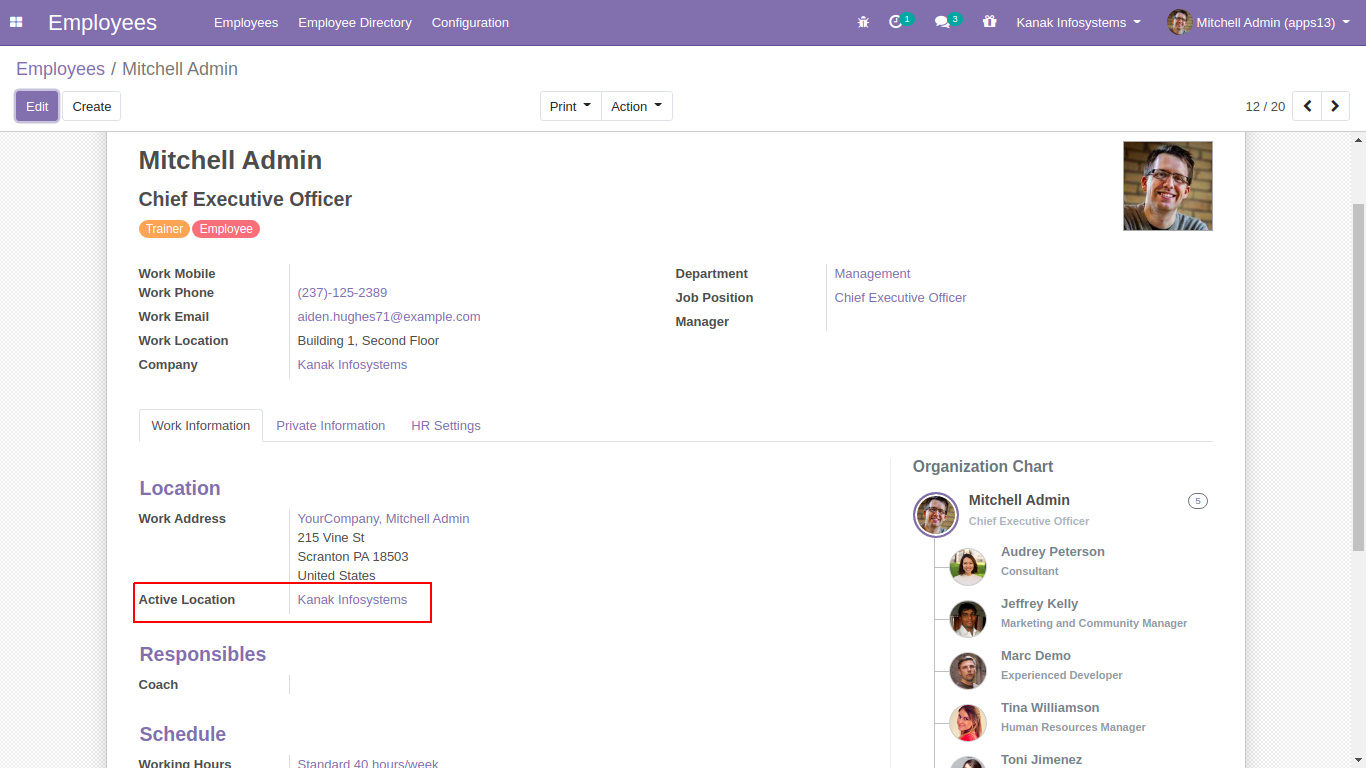1366x768 pixels.
Task: Open Jeffrey Kelly in organization chart
Action: (1039, 603)
